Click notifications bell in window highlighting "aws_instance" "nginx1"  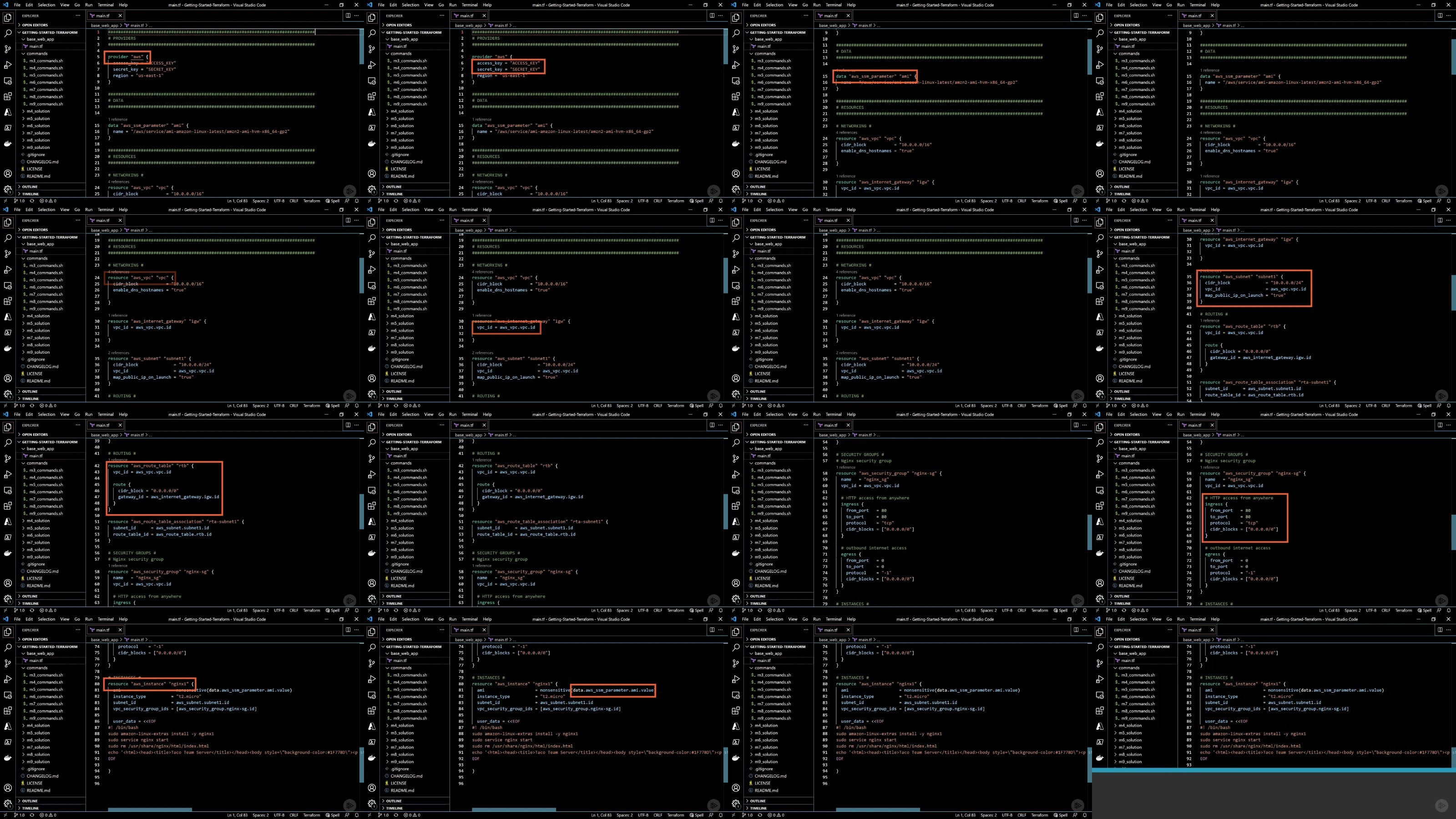click(x=357, y=815)
